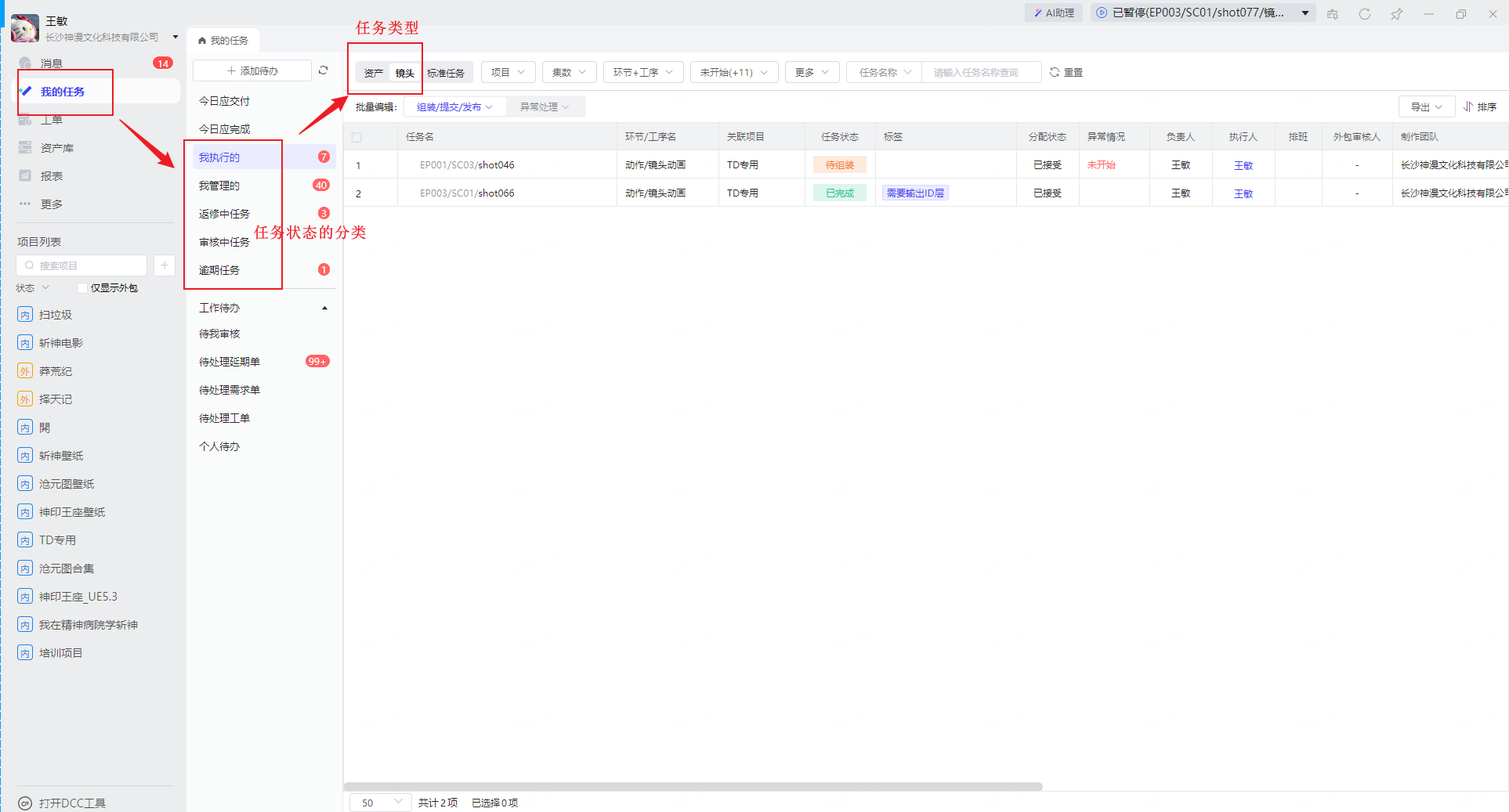Open the 环节+工序 dropdown
Screen dimensions: 1509x812
[642, 72]
